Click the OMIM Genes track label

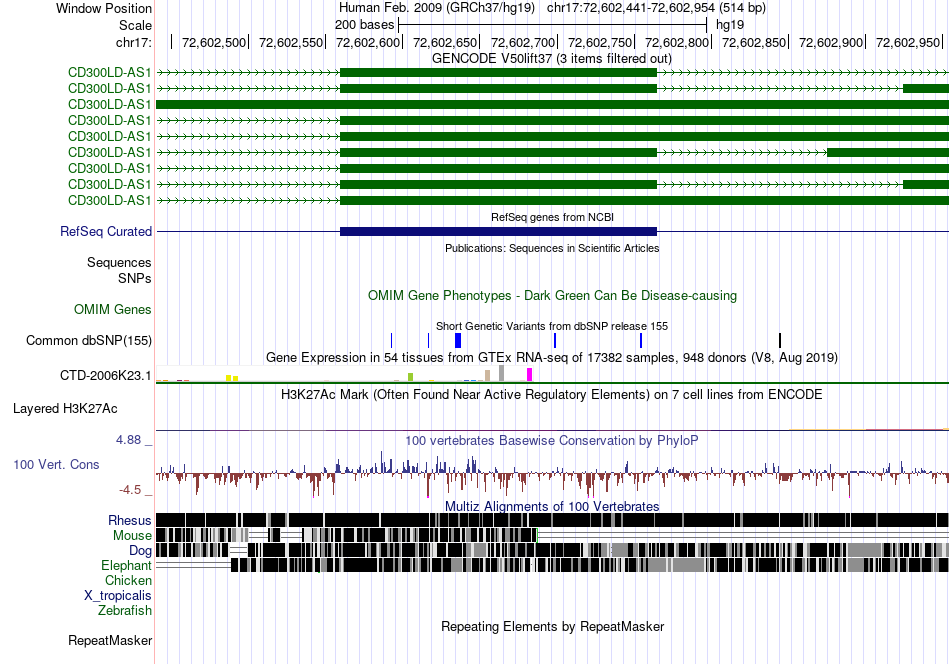click(x=112, y=310)
